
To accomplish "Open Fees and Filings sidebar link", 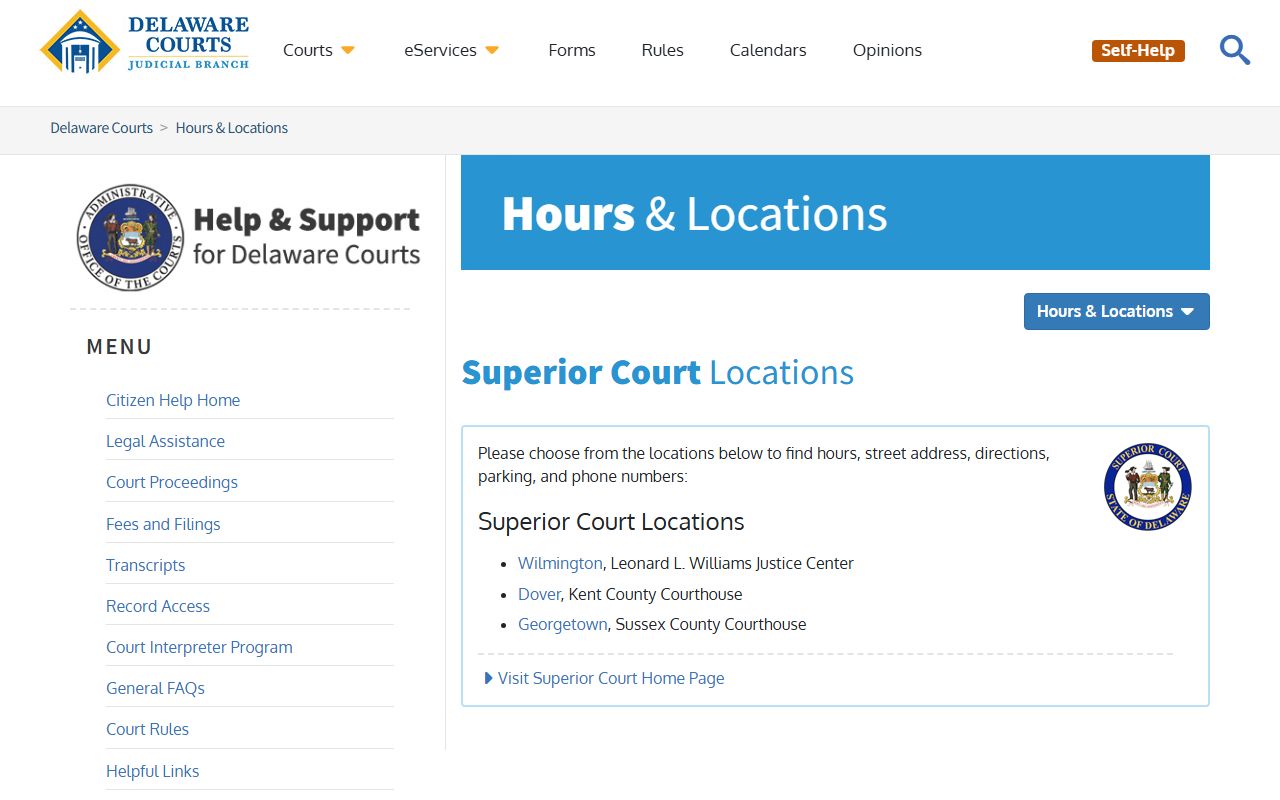I will [163, 524].
